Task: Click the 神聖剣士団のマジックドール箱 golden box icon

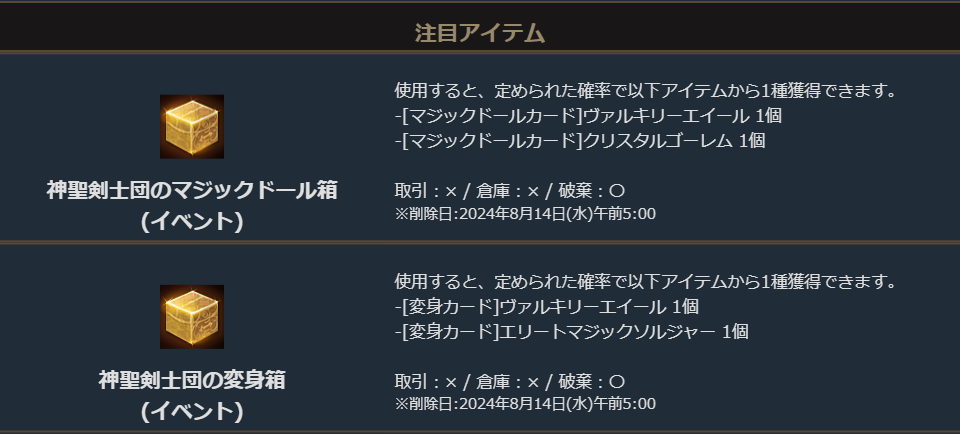Action: point(191,127)
